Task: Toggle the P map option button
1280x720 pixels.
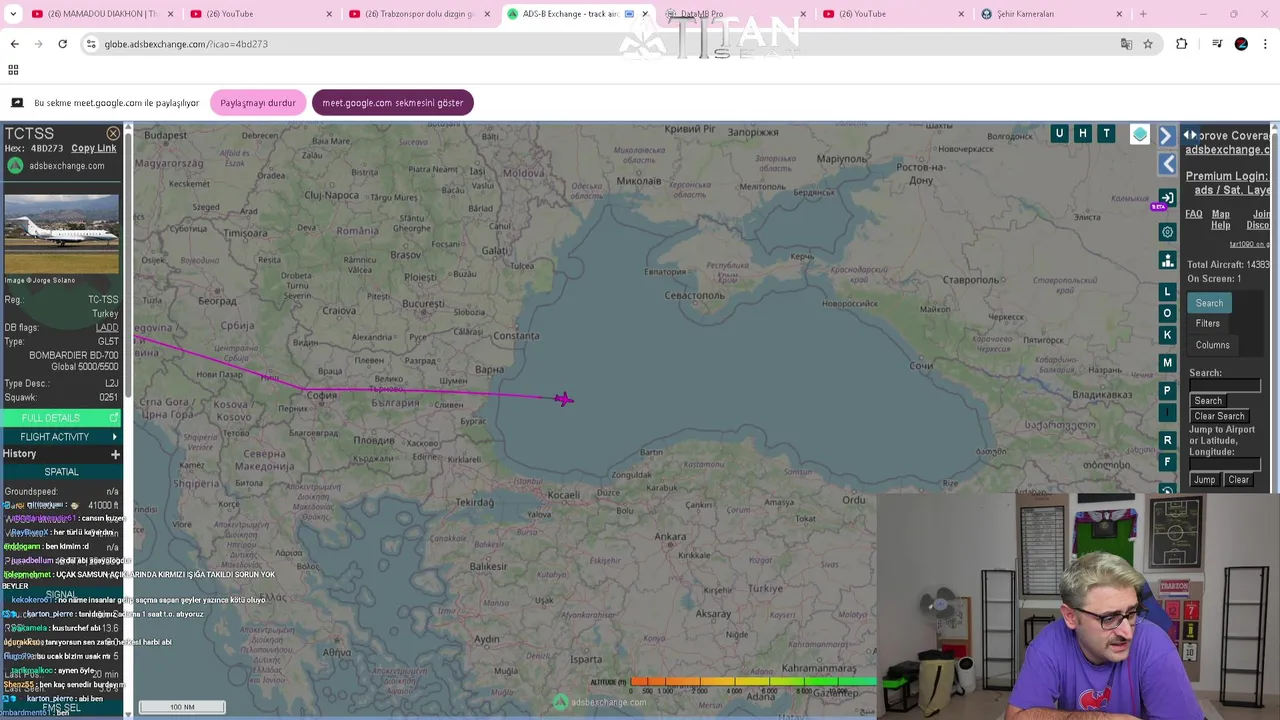Action: pos(1167,391)
